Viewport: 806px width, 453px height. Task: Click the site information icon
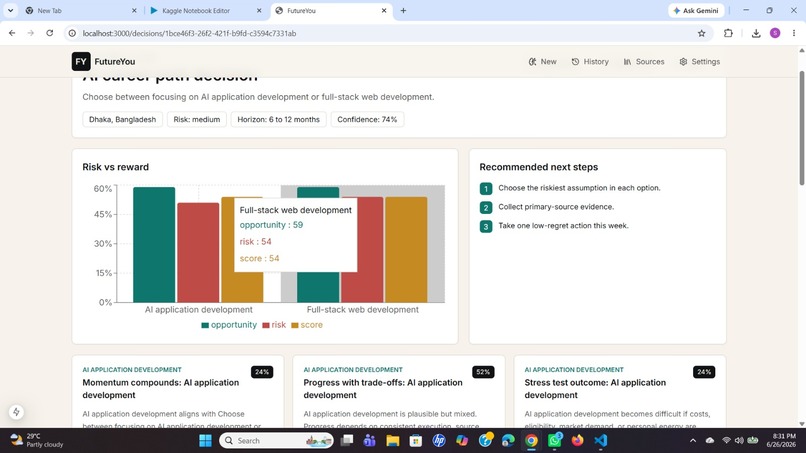coord(72,33)
